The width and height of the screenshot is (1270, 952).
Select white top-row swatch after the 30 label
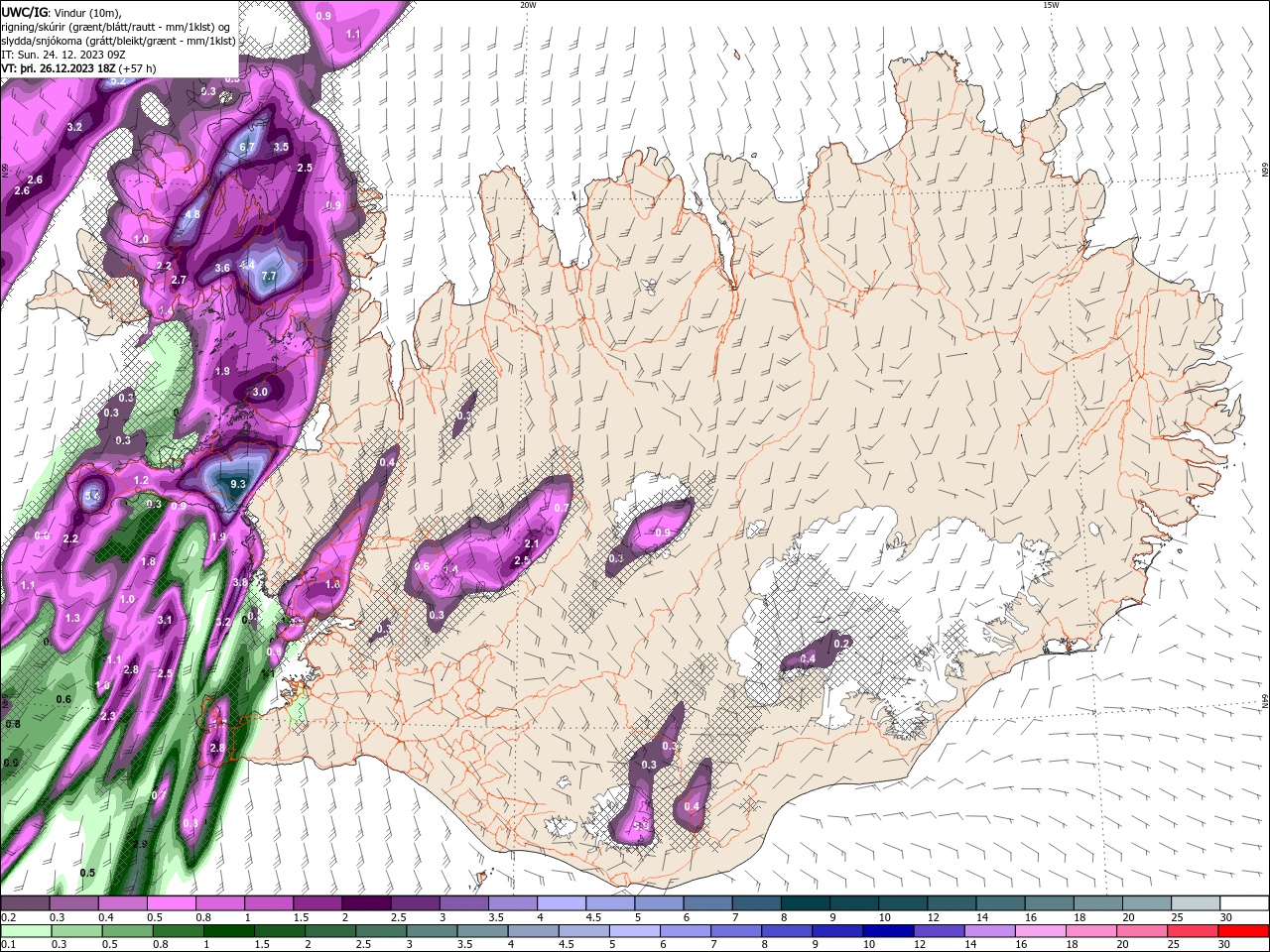point(1245,903)
